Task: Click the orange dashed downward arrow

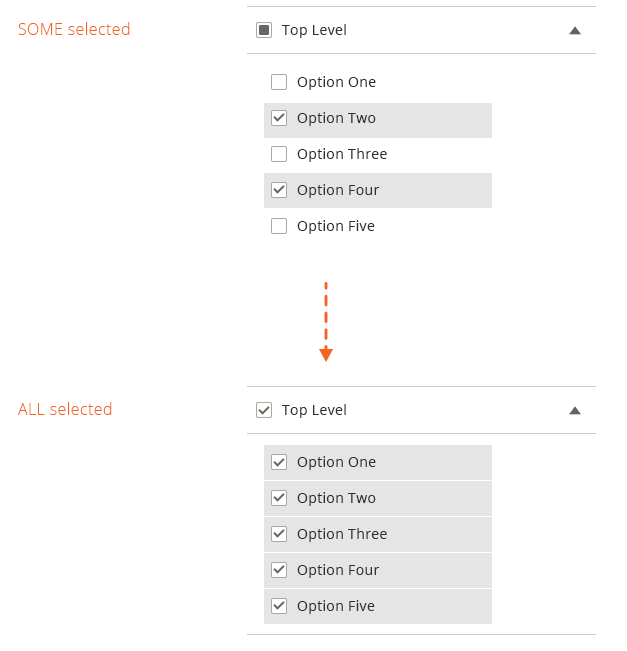Action: pos(325,322)
